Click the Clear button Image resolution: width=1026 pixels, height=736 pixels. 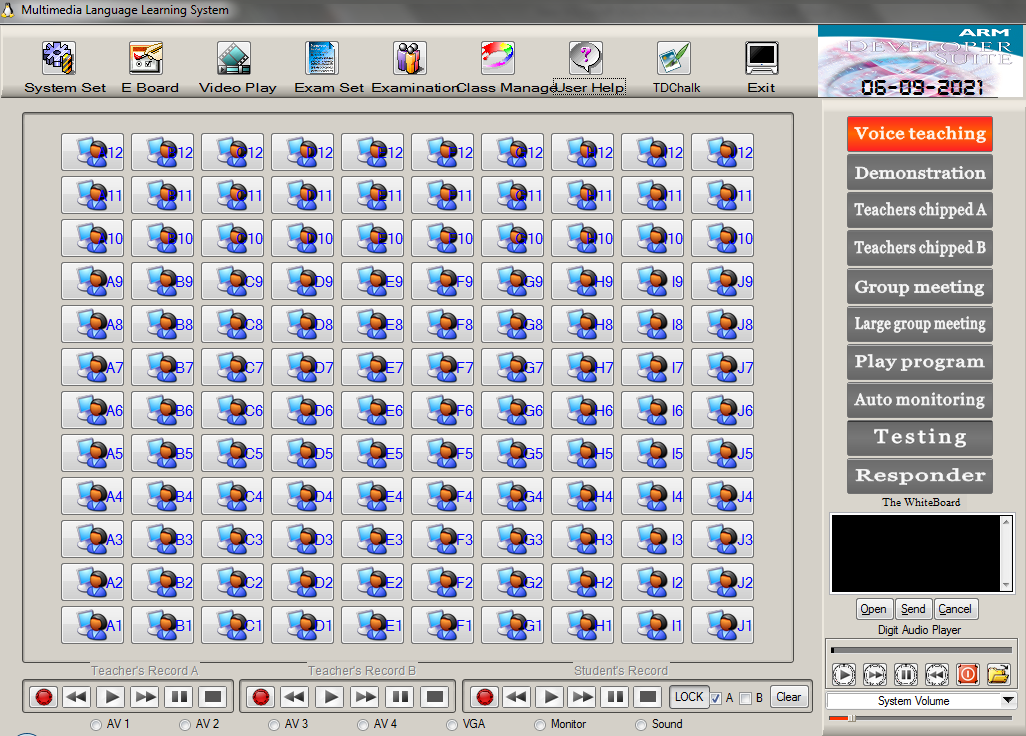789,697
